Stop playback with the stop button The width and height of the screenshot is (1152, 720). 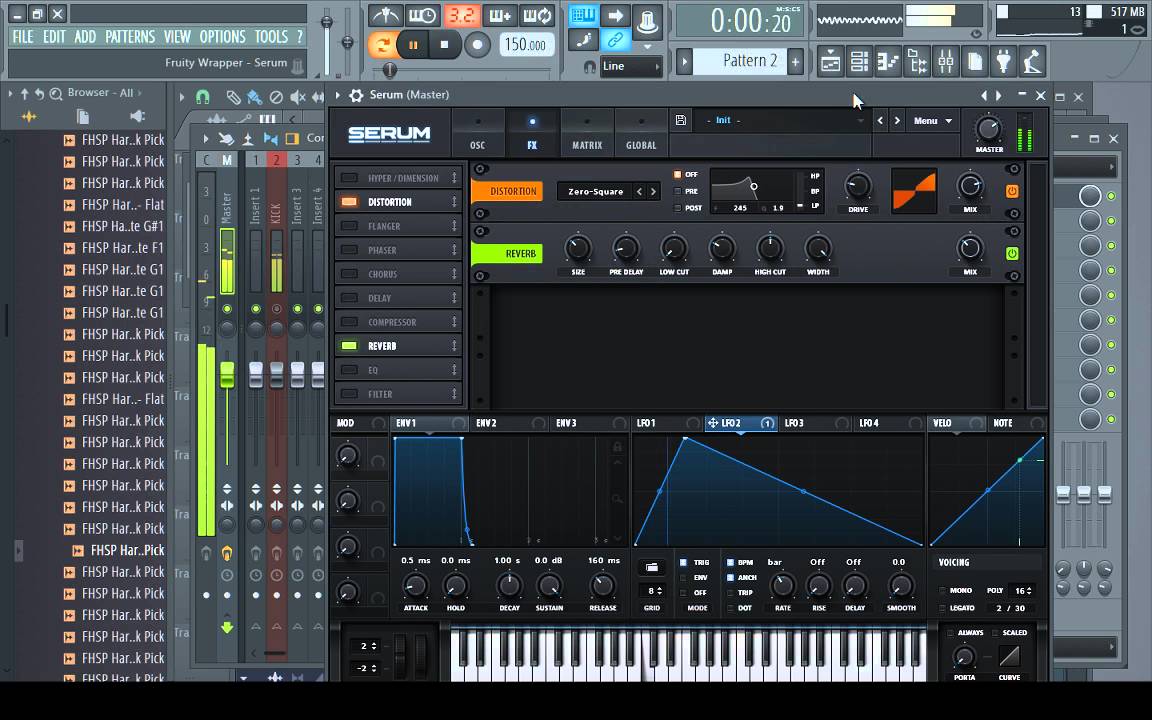(x=444, y=45)
